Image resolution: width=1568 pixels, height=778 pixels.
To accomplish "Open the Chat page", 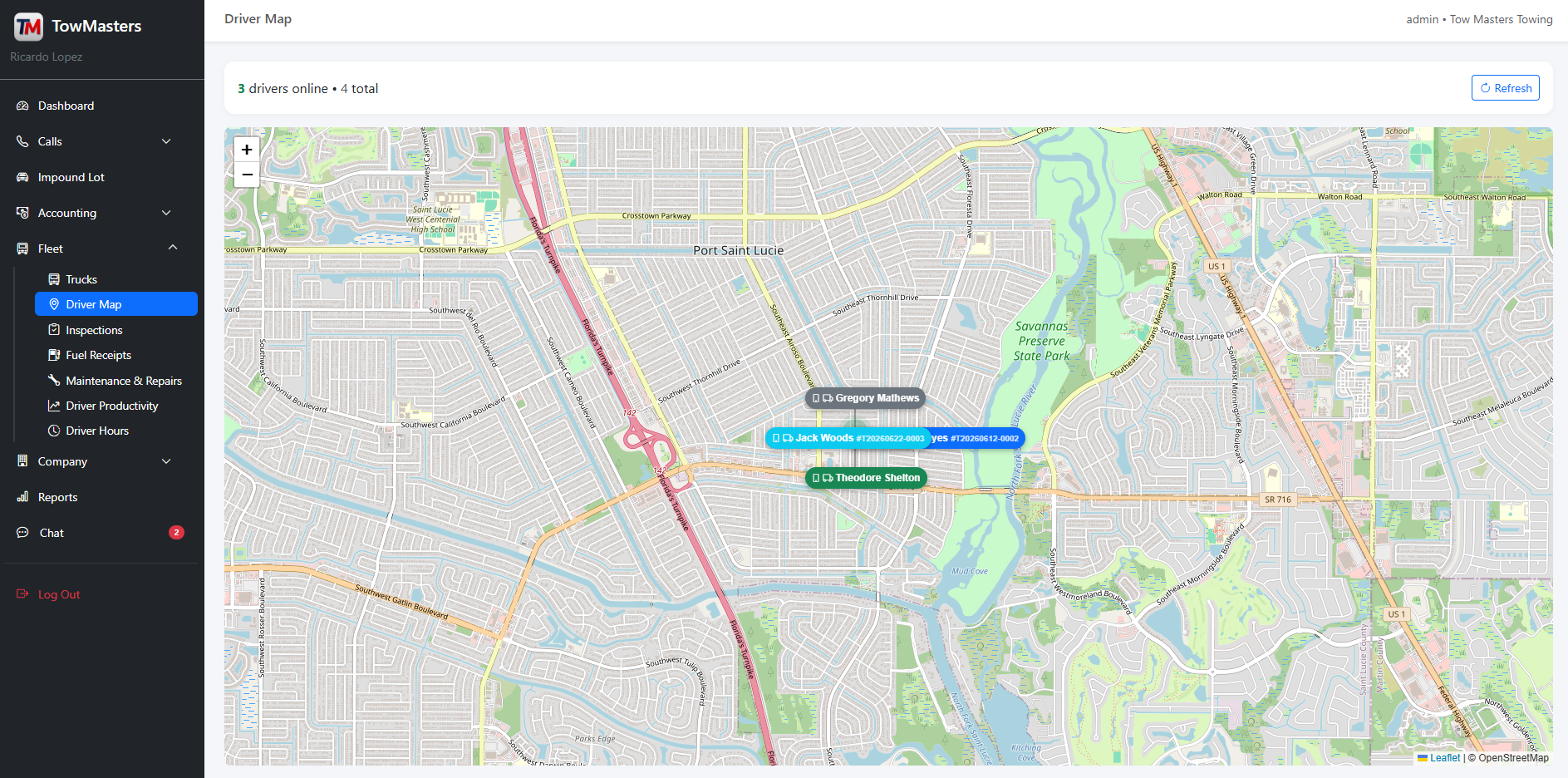I will [101, 533].
